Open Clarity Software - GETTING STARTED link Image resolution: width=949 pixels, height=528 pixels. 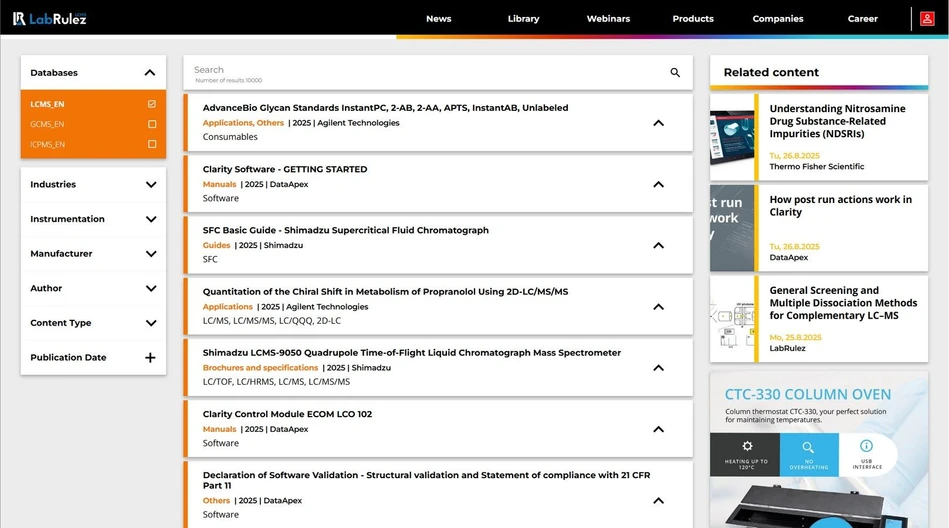[285, 169]
